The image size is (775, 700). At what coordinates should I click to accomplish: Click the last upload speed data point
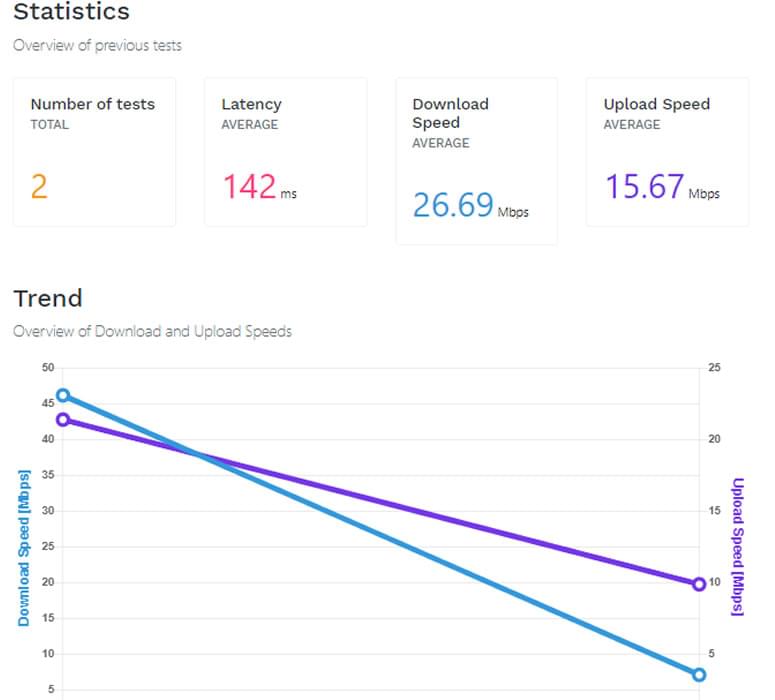click(699, 584)
